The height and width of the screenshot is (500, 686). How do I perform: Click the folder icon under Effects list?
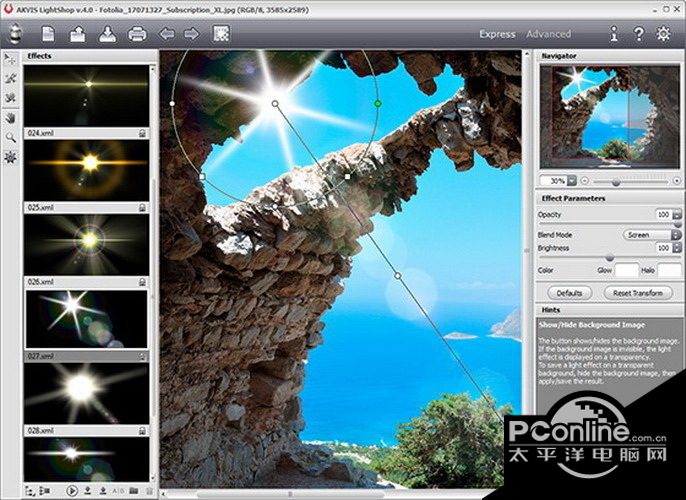pyautogui.click(x=133, y=491)
